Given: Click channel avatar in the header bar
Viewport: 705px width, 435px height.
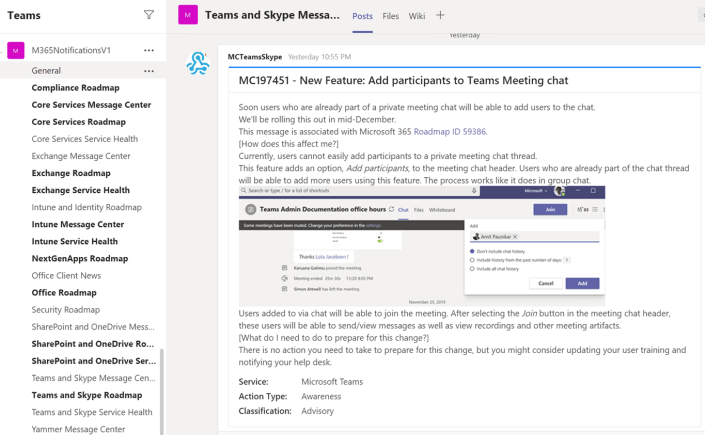Looking at the screenshot, I should pos(188,15).
